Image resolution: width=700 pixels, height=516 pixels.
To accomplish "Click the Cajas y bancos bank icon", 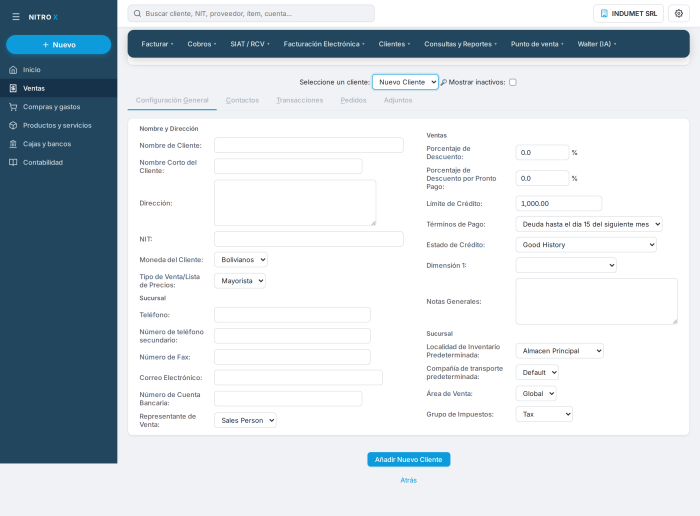I will click(x=13, y=144).
